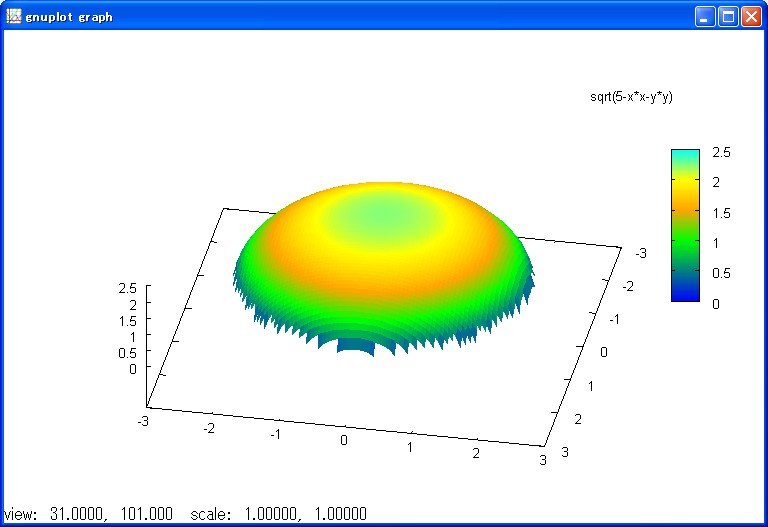Click the 1 tick label on the right y-axis
The height and width of the screenshot is (527, 768).
(591, 386)
